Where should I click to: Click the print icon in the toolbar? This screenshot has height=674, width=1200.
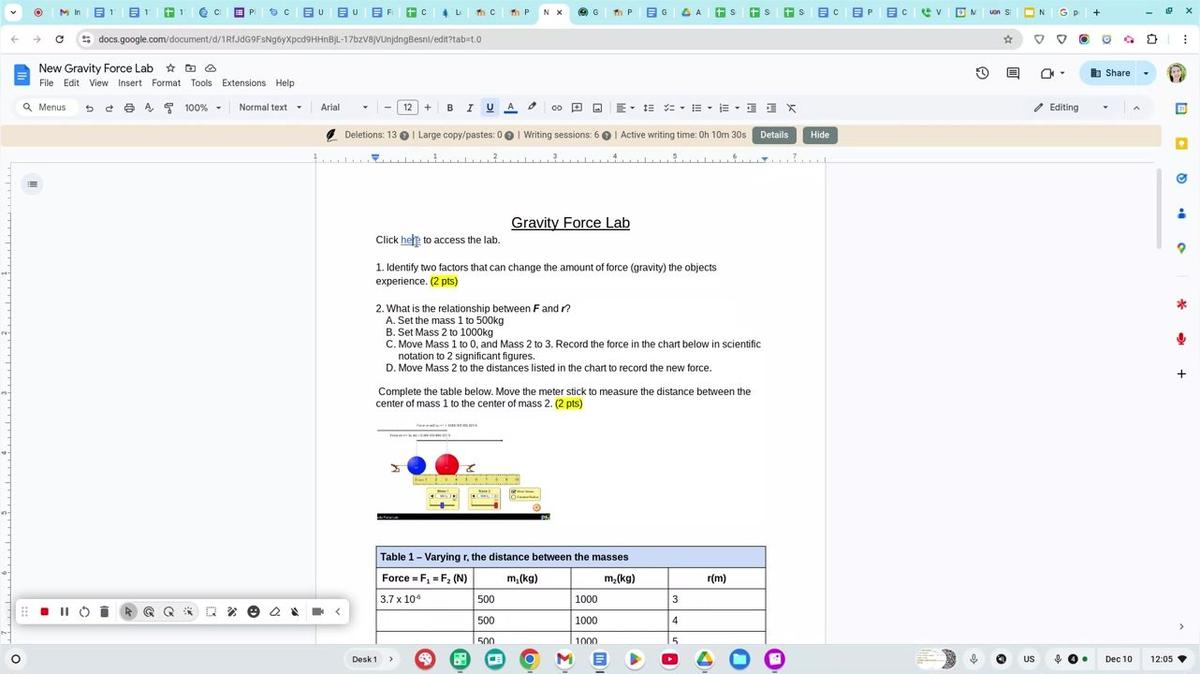(129, 108)
